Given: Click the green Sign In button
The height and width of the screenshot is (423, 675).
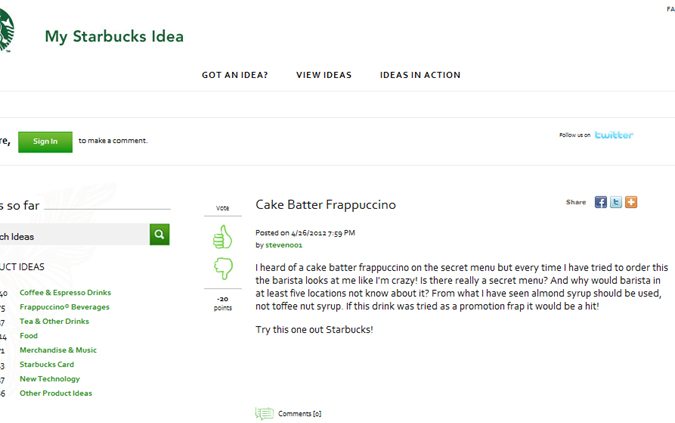Looking at the screenshot, I should [45, 142].
